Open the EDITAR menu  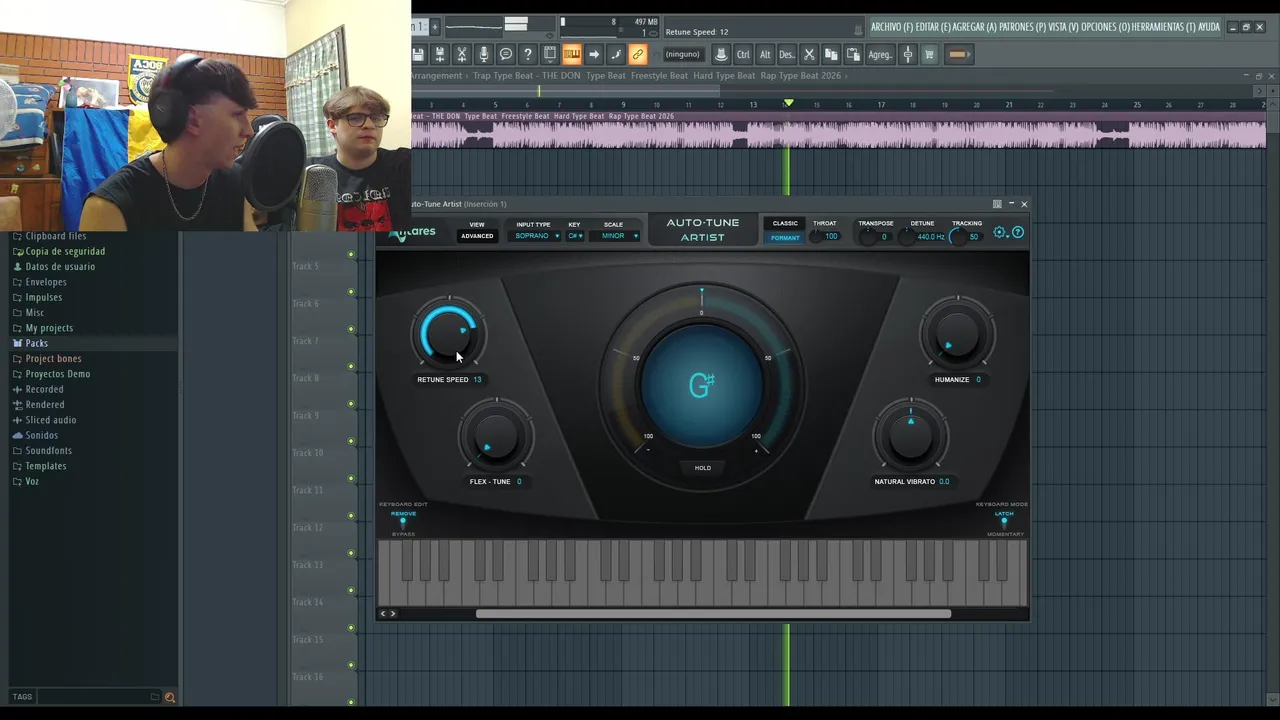click(x=933, y=27)
